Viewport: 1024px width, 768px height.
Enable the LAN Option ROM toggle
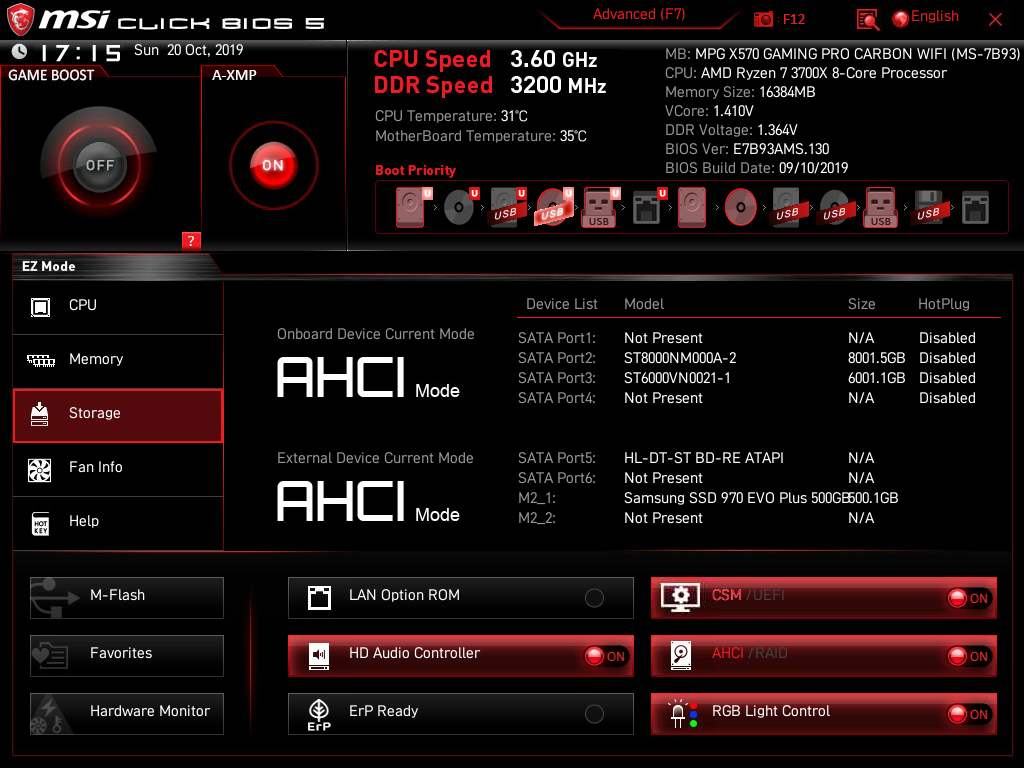pos(594,597)
